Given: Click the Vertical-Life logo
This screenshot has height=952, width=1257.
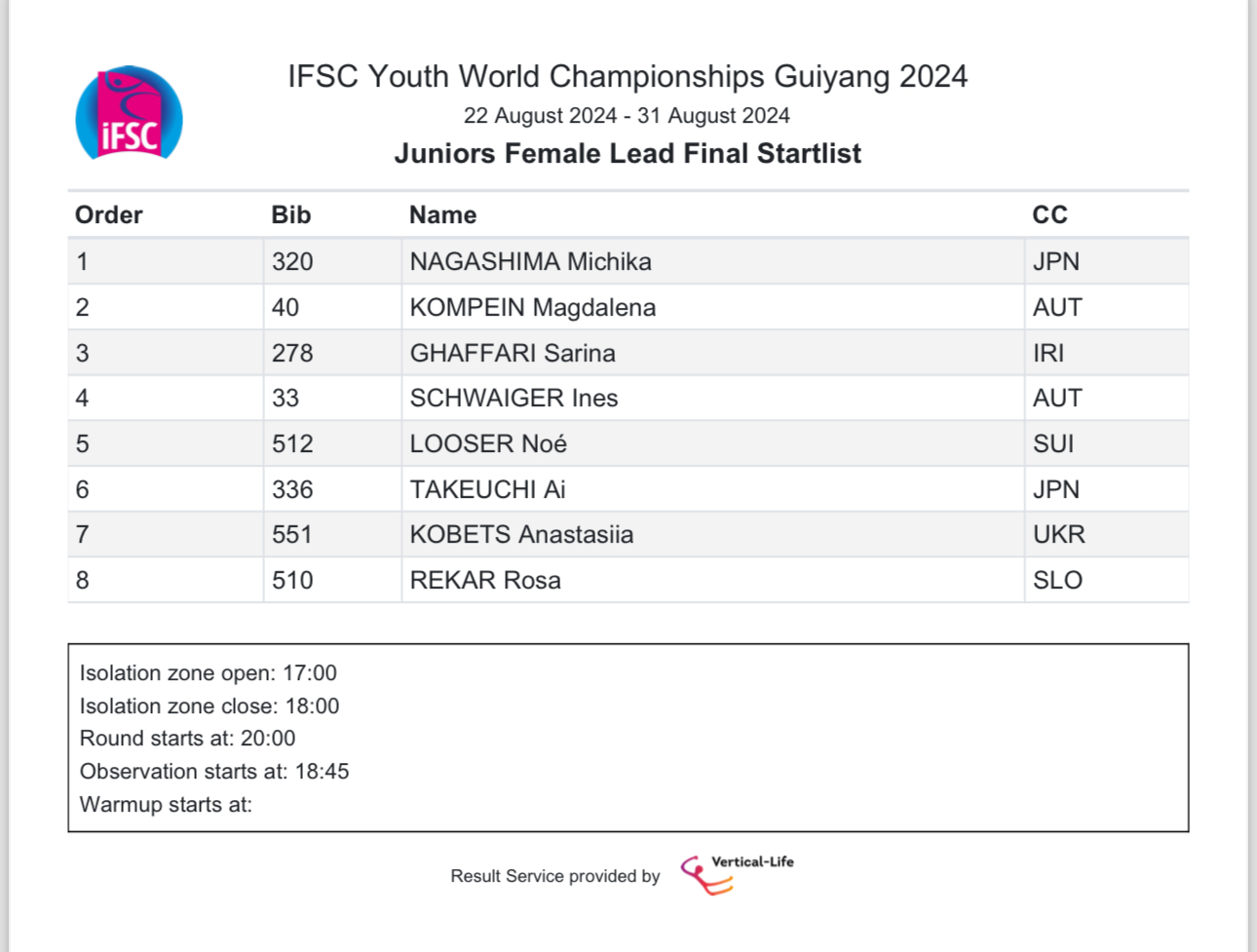Looking at the screenshot, I should click(737, 874).
